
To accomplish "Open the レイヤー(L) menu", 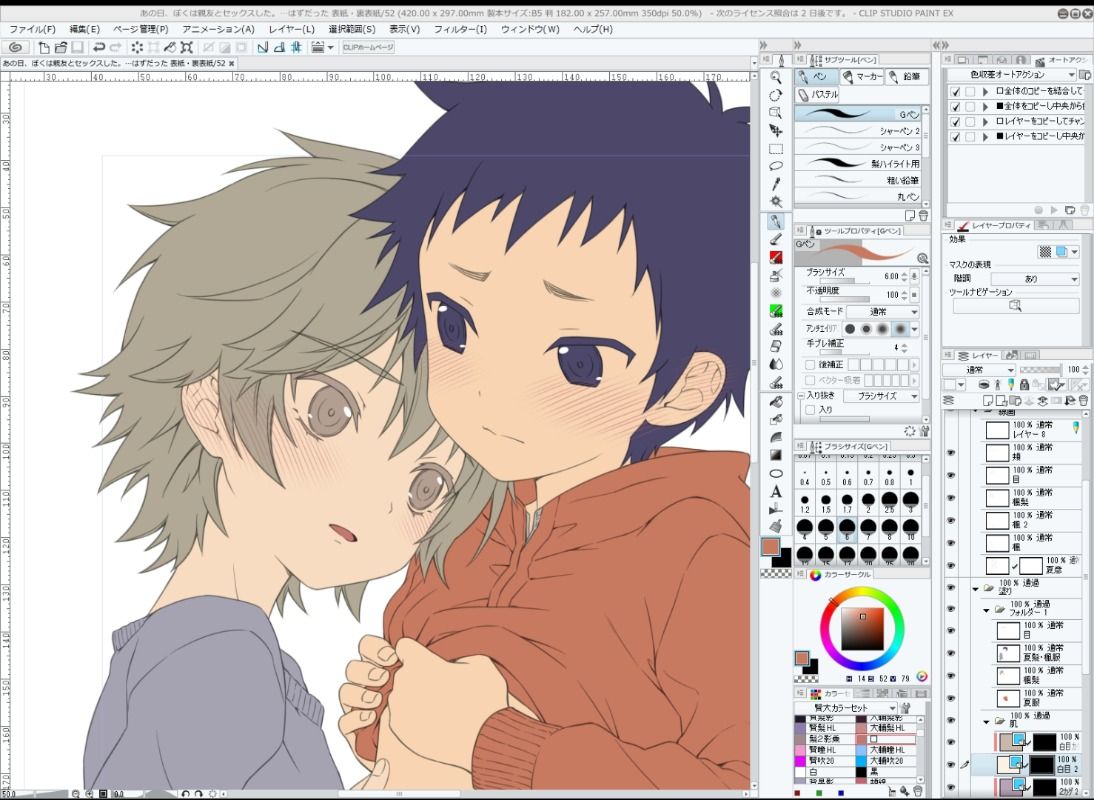I will (292, 29).
